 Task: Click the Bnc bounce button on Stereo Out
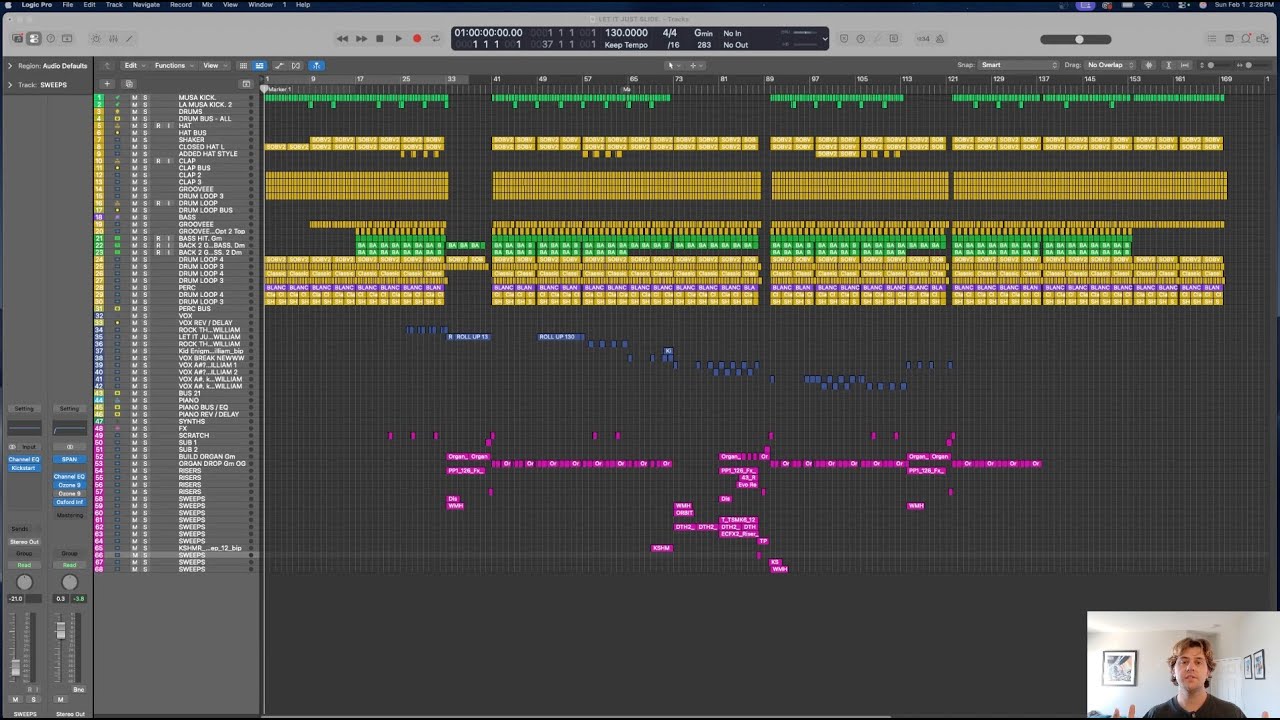point(78,689)
